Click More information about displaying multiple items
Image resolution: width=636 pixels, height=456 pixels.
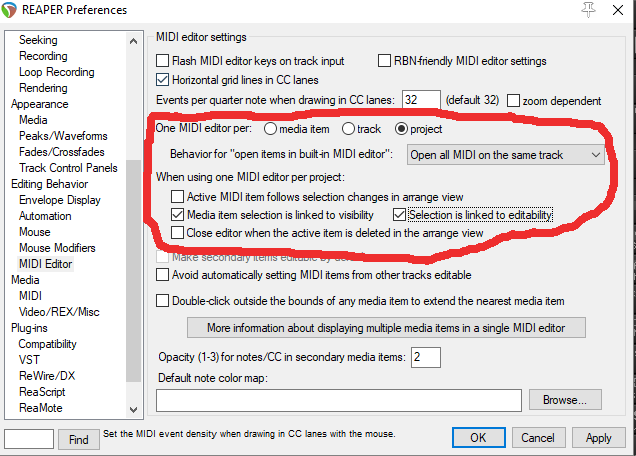coord(386,327)
